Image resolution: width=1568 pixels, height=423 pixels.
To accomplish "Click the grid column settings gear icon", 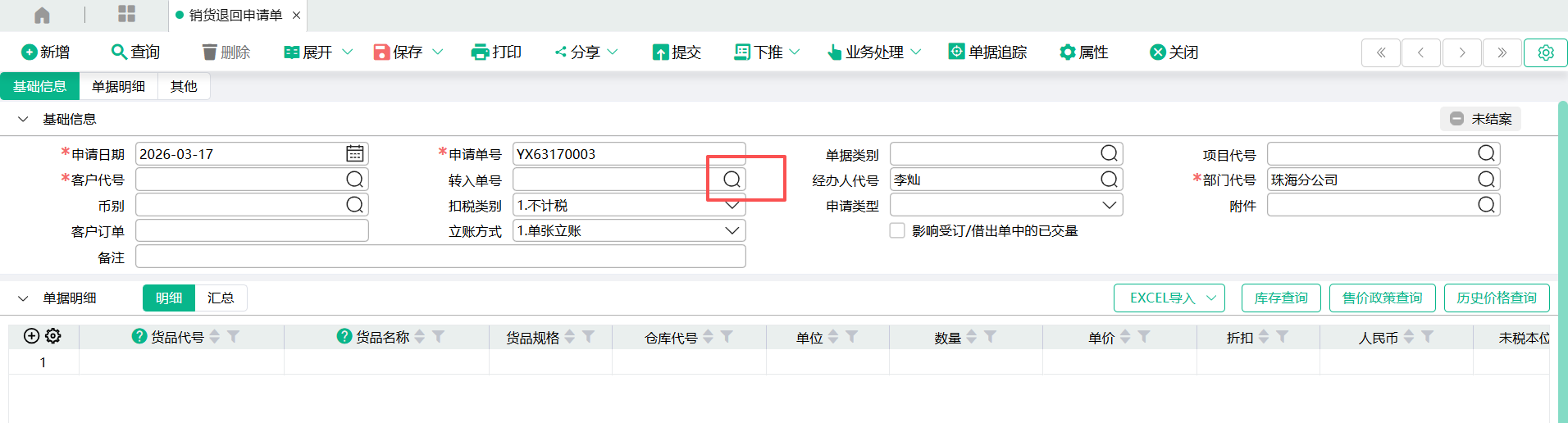I will pos(53,336).
